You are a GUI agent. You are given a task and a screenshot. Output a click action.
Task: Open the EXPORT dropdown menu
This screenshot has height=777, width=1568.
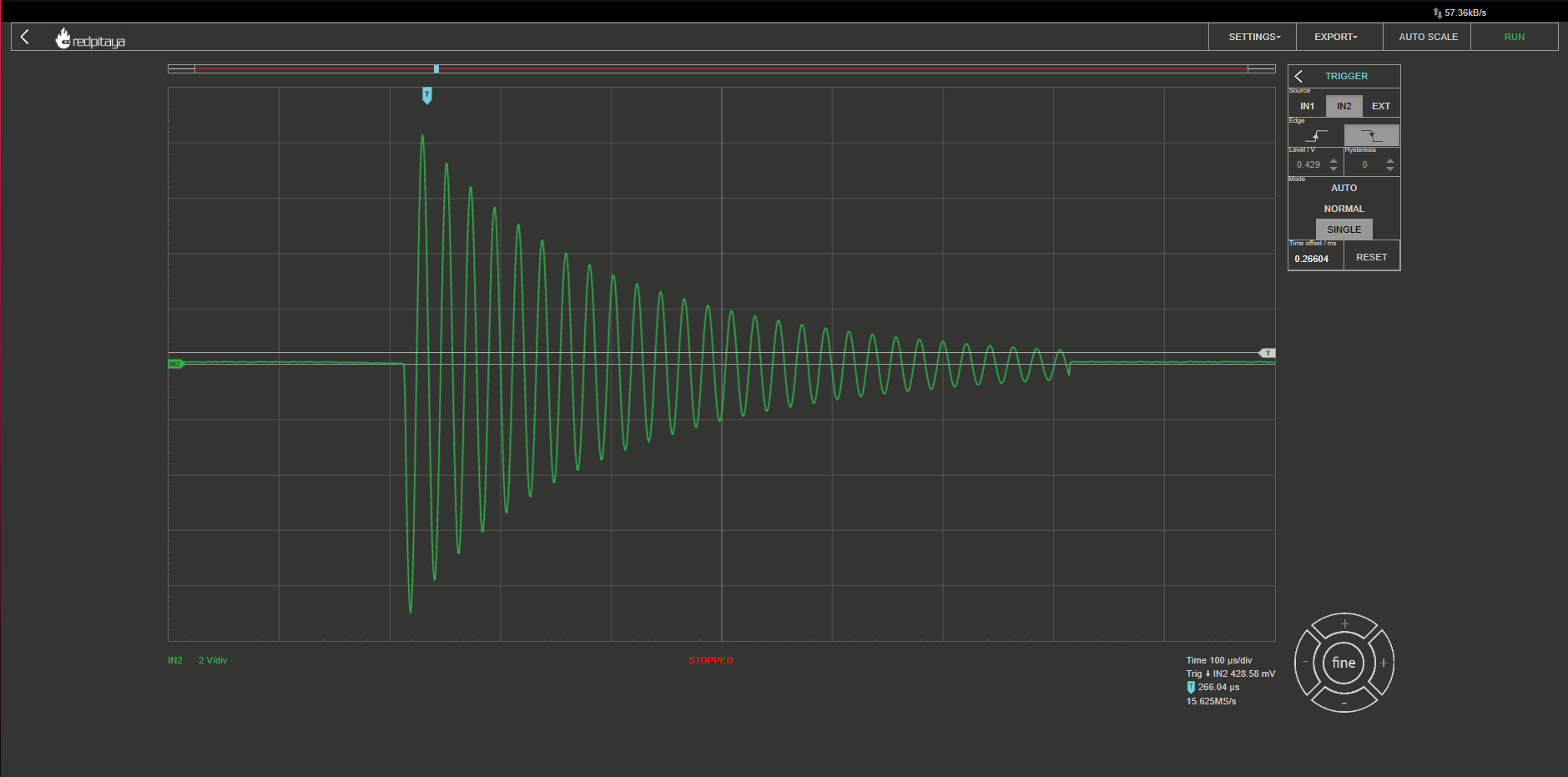pos(1336,37)
